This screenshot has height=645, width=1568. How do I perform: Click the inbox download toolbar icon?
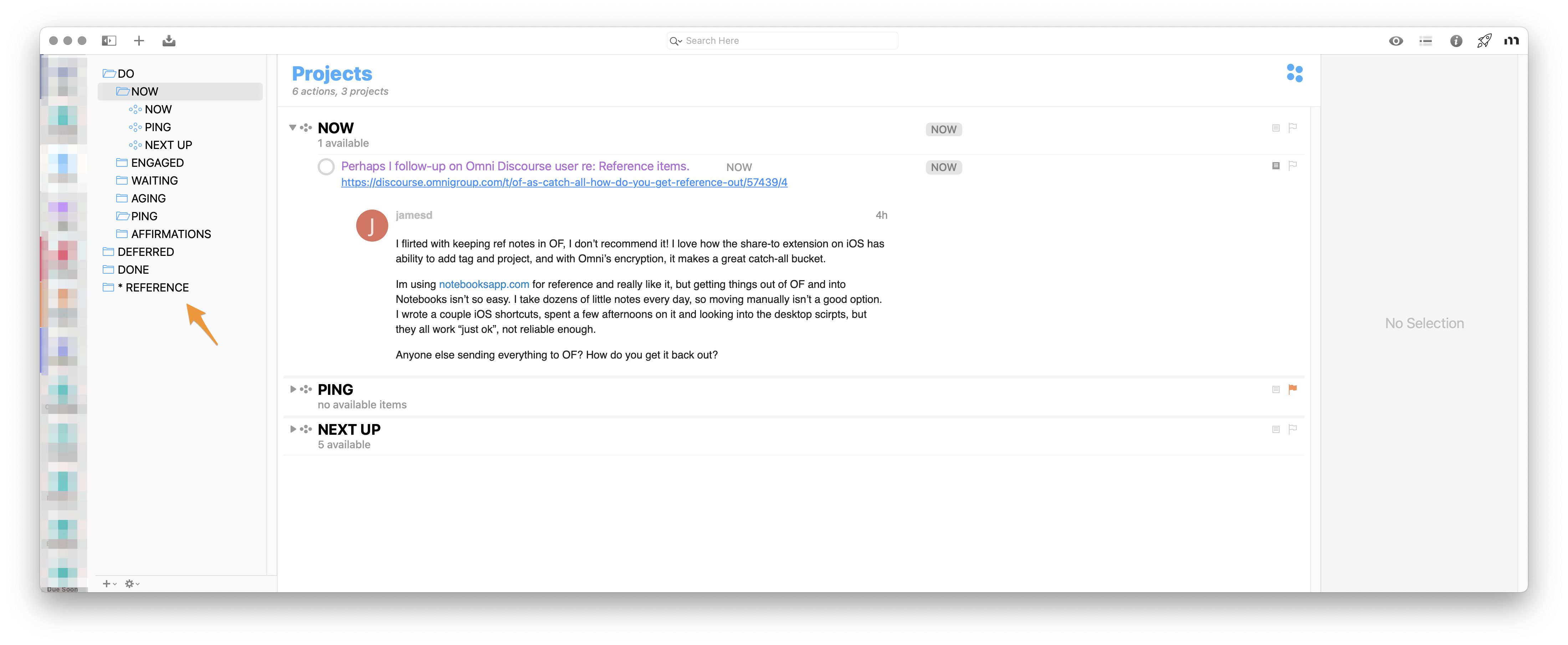pyautogui.click(x=169, y=41)
